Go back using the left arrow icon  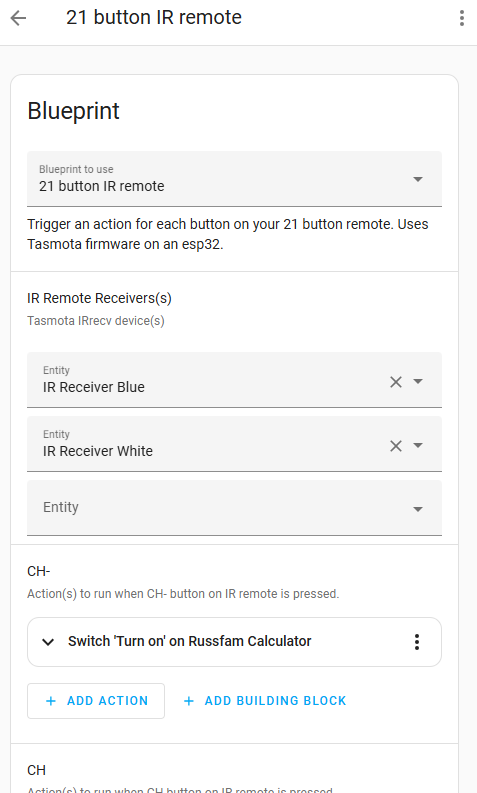pyautogui.click(x=18, y=18)
